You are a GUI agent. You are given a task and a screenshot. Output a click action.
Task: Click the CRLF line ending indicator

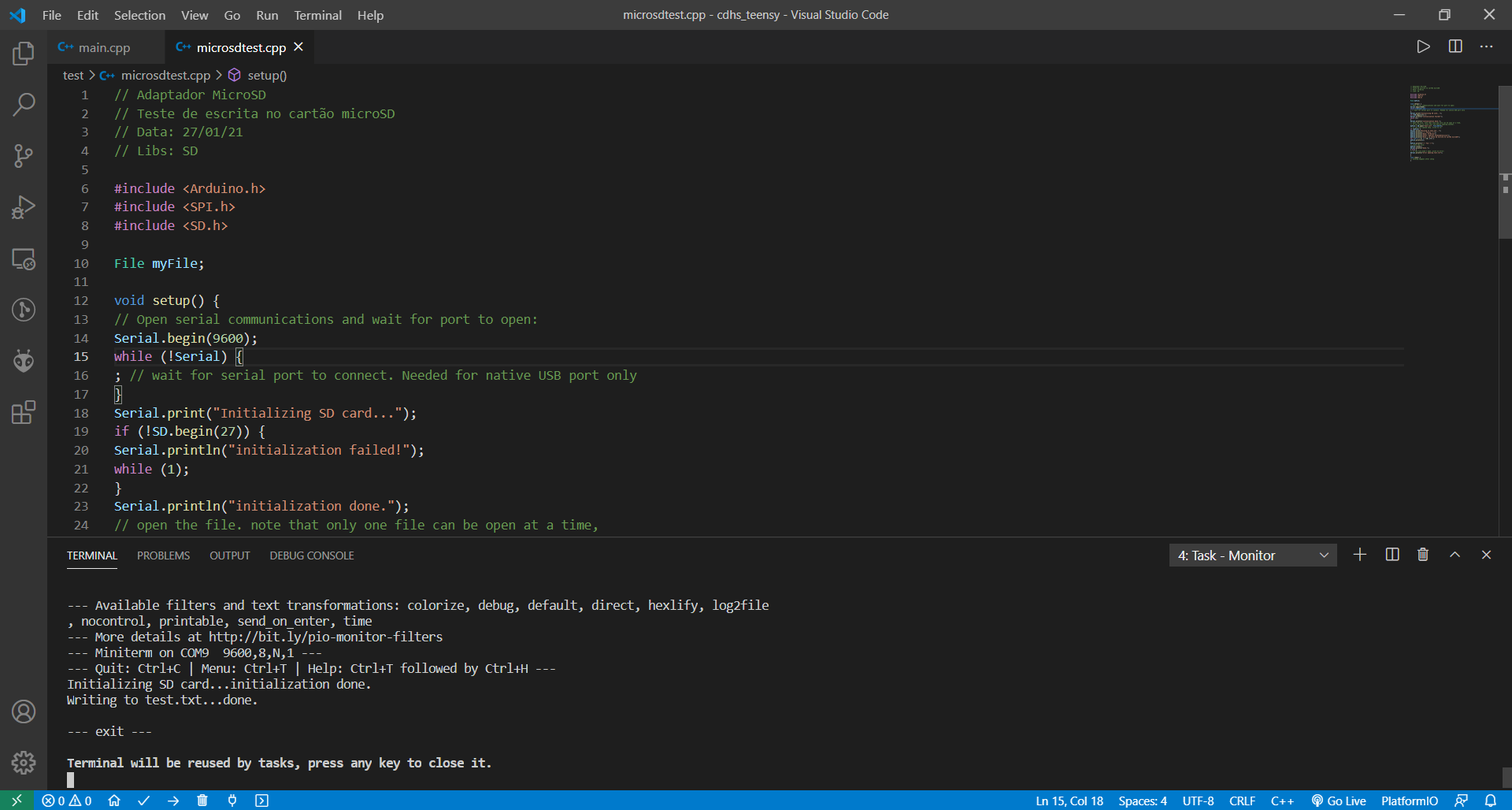coord(1242,801)
